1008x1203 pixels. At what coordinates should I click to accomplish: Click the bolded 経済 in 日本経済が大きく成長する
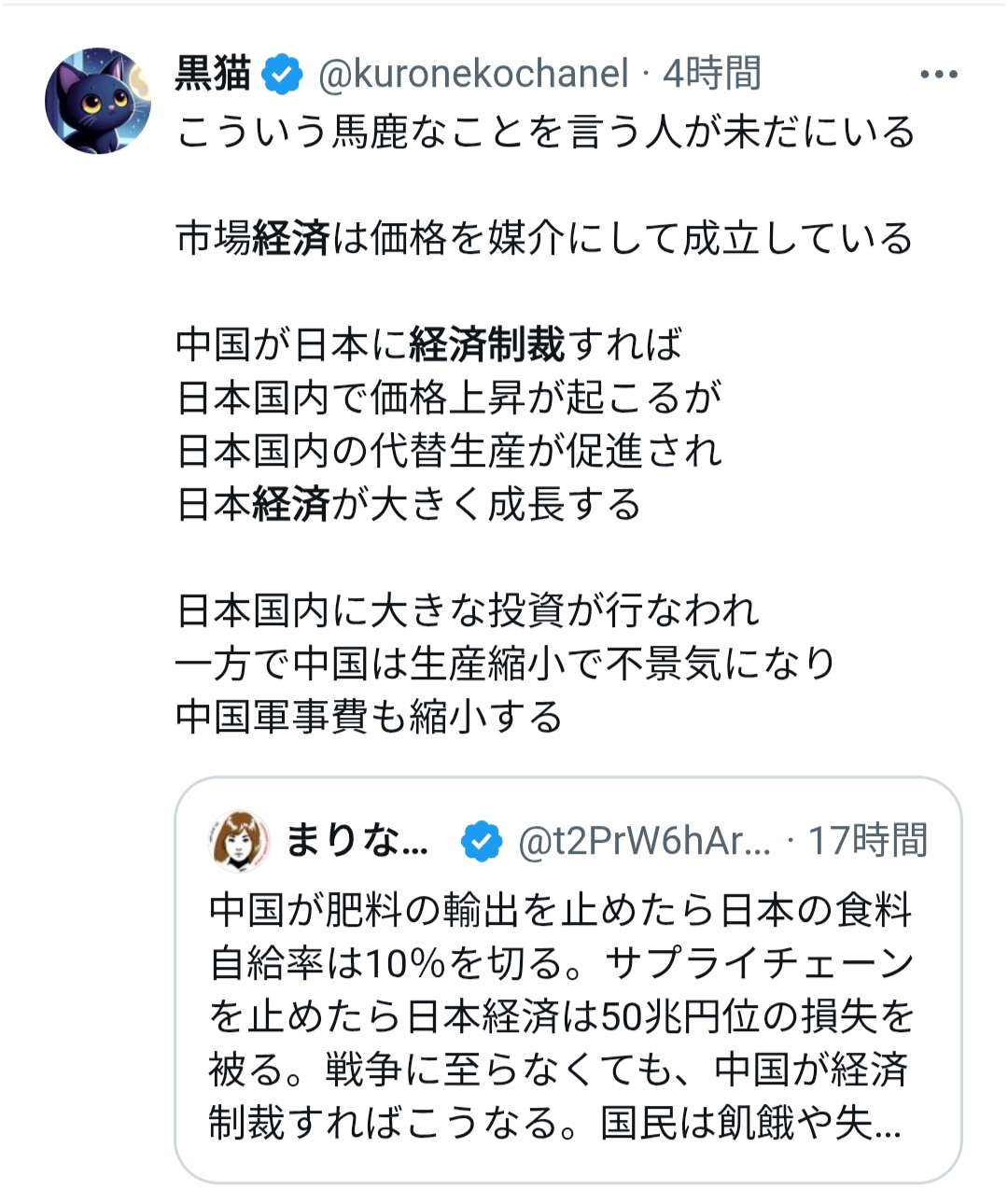pos(290,505)
